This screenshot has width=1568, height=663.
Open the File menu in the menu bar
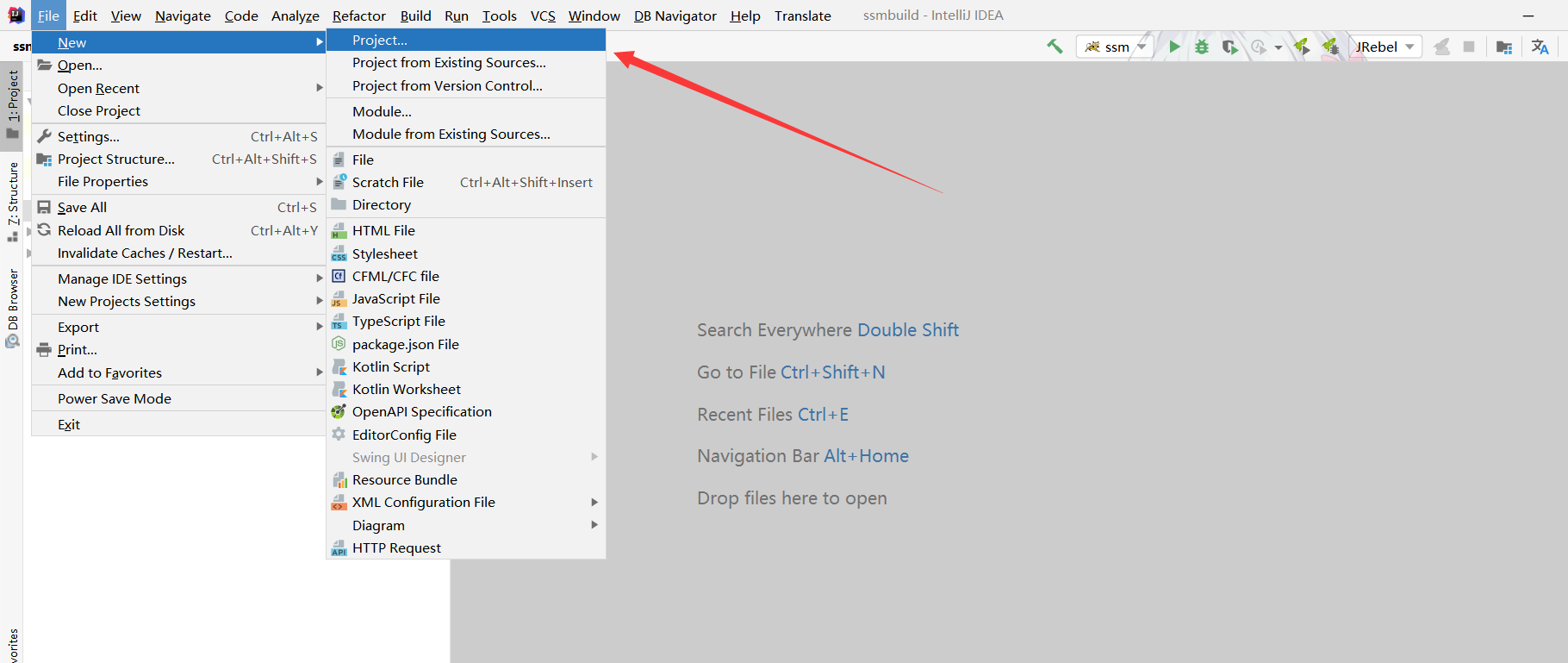tap(48, 16)
